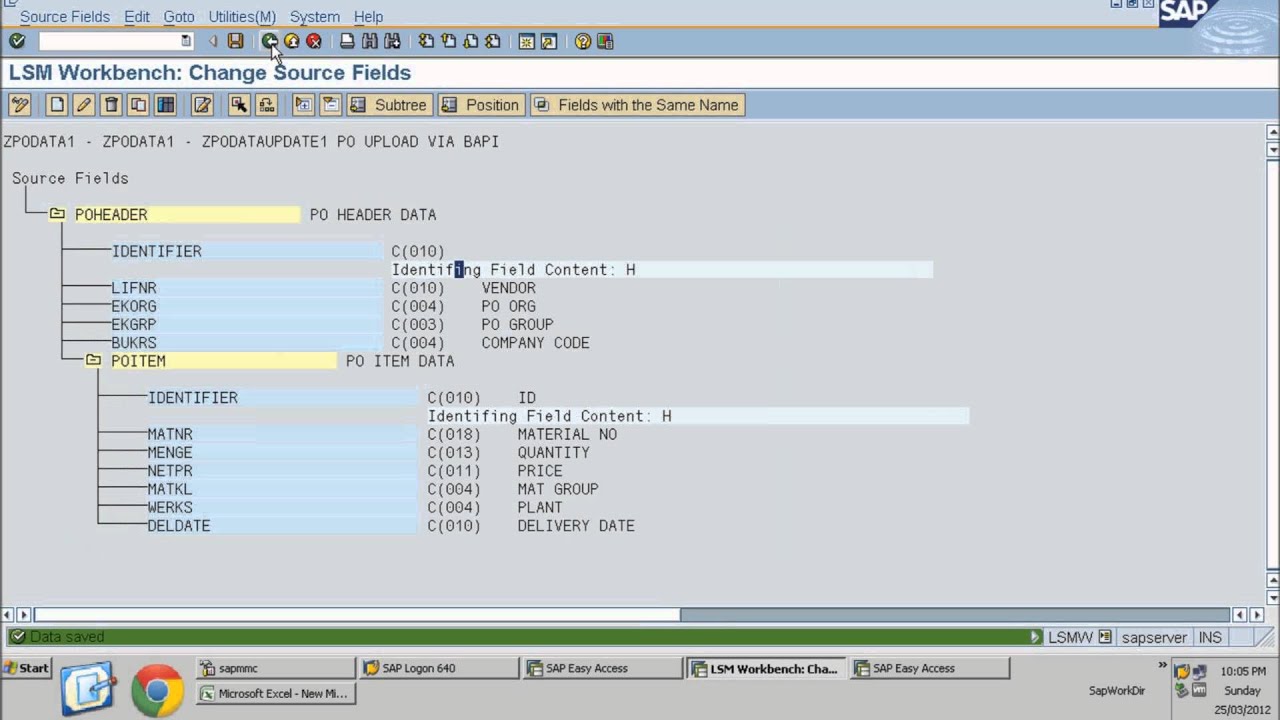Click the Display/Change pencil-glasses icon
Viewport: 1280px width, 720px height.
click(x=20, y=105)
